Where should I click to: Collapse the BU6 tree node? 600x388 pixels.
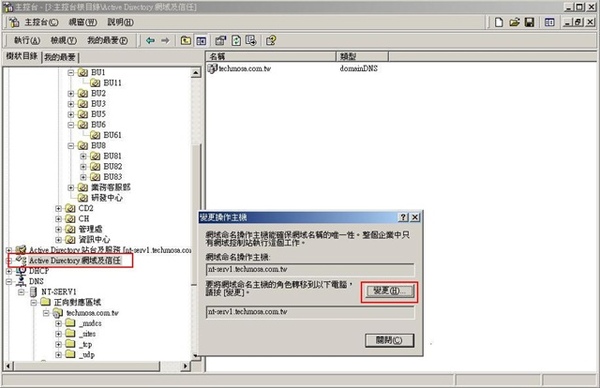tap(71, 125)
